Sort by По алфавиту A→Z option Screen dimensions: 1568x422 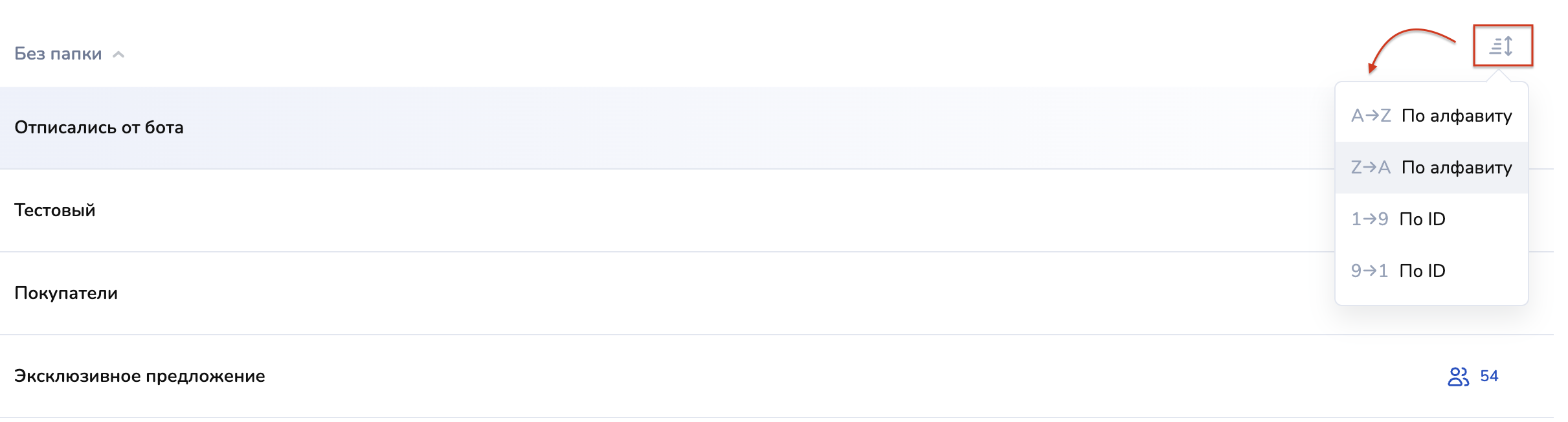[x=1457, y=116]
